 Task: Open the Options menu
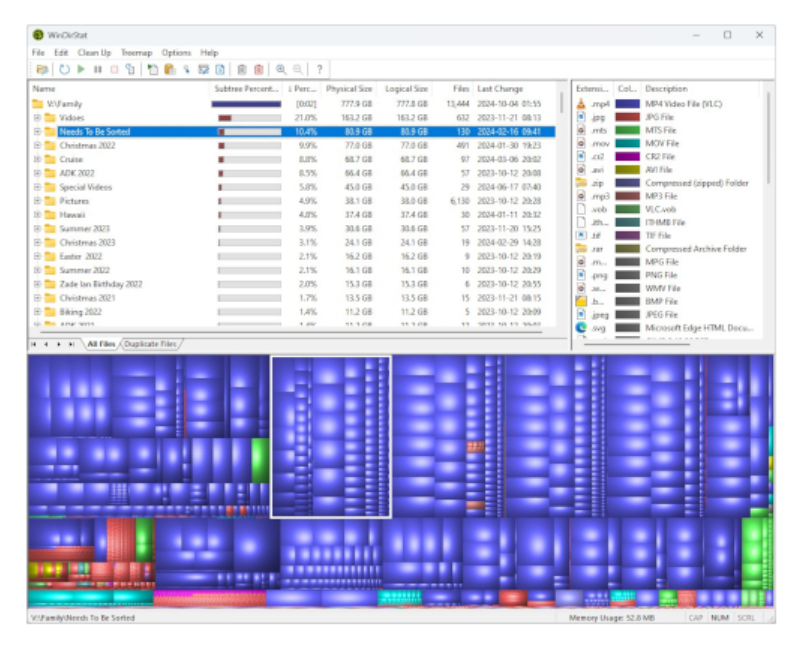176,53
